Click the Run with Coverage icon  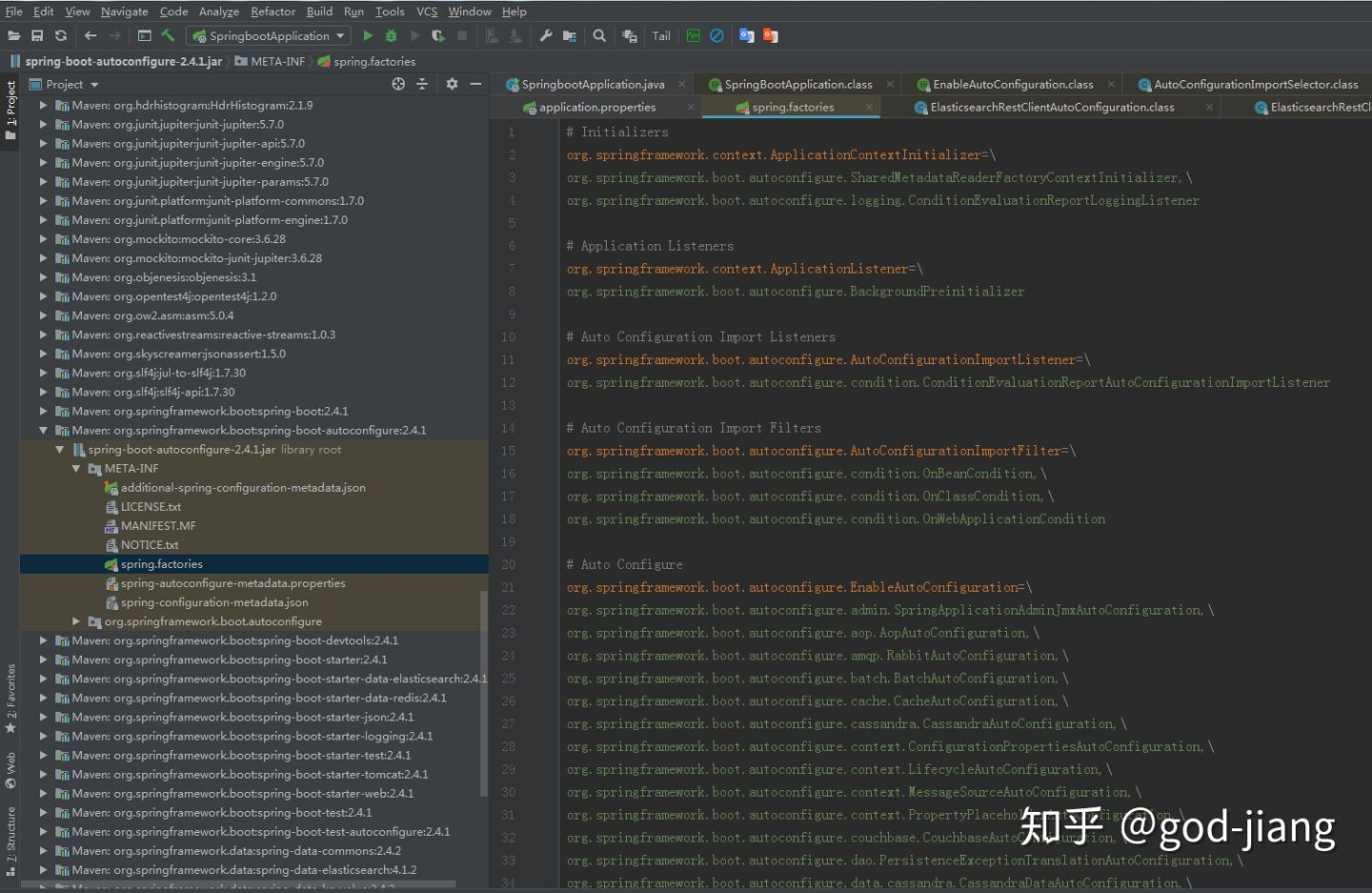pyautogui.click(x=438, y=35)
